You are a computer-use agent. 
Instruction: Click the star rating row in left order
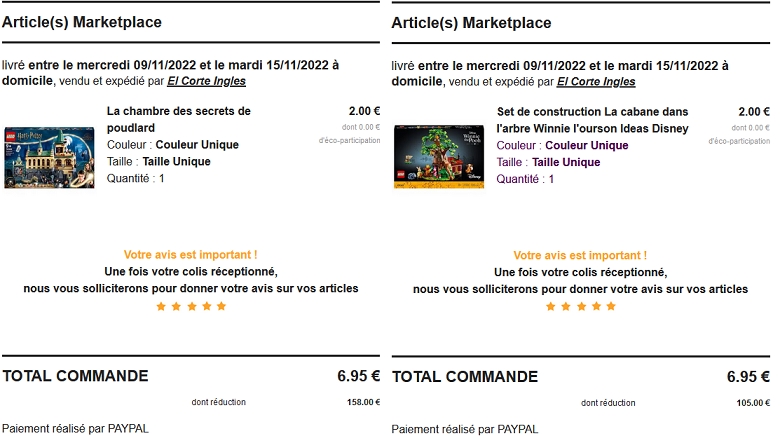191,306
